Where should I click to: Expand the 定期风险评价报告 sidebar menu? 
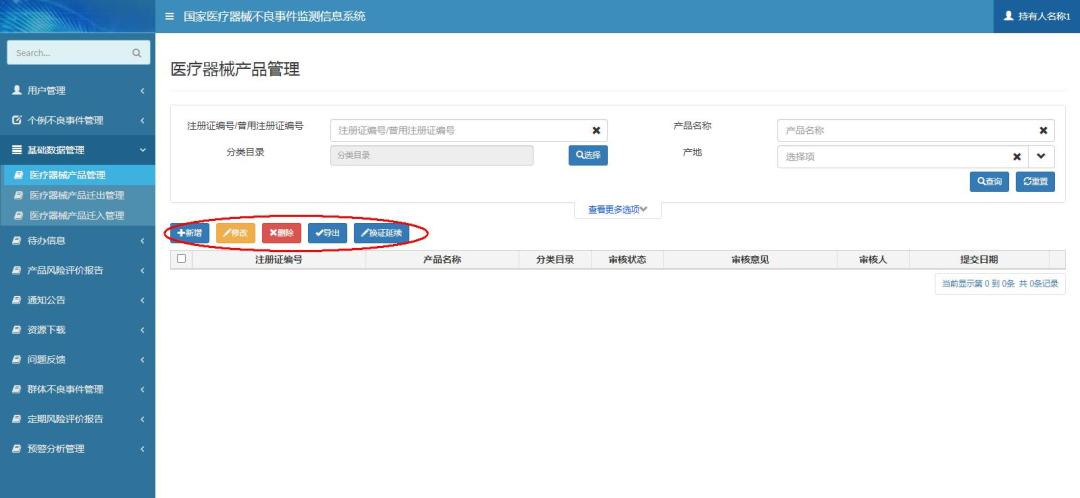tap(78, 419)
